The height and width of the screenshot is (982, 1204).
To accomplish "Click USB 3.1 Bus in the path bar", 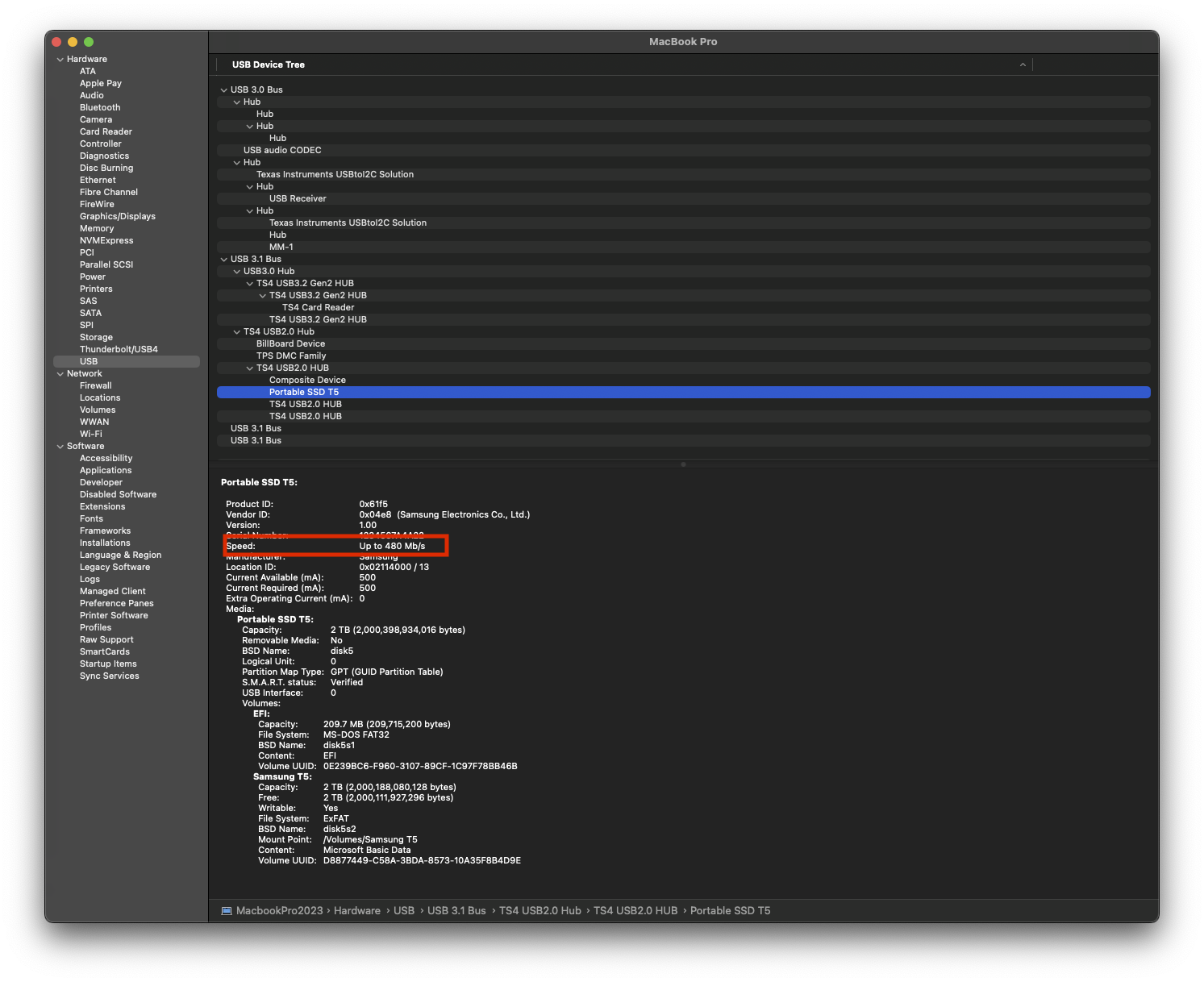I will coord(456,911).
